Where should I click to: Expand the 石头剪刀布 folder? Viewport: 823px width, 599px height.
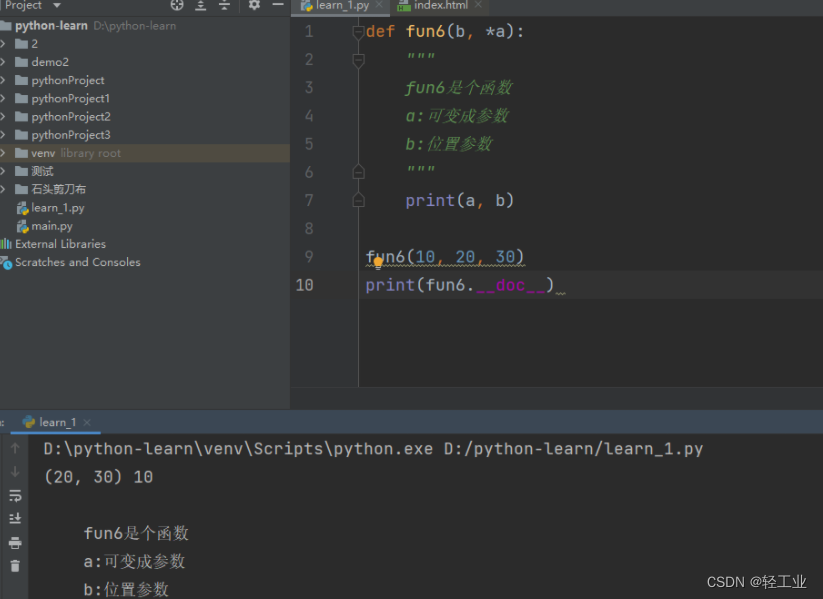pyautogui.click(x=3, y=189)
